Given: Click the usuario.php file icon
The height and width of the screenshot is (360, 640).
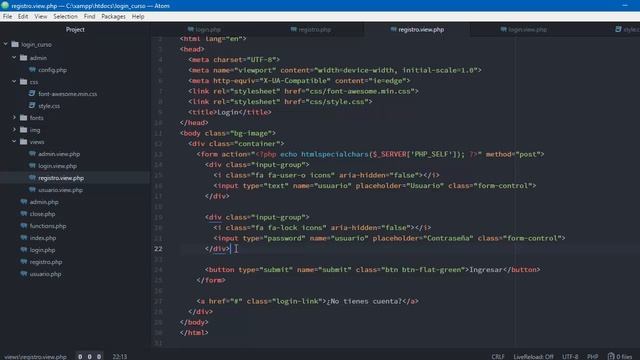Looking at the screenshot, I should click(x=24, y=274).
